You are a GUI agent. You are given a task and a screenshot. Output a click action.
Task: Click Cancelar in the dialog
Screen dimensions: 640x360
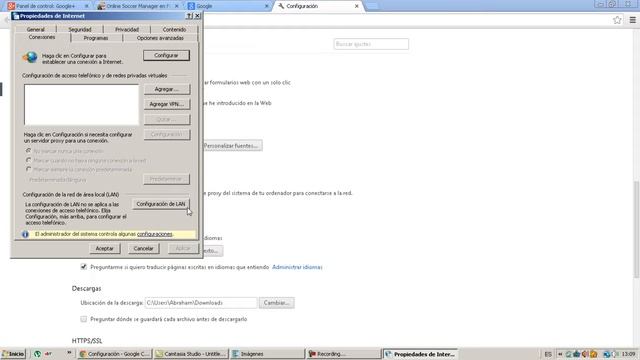point(143,248)
